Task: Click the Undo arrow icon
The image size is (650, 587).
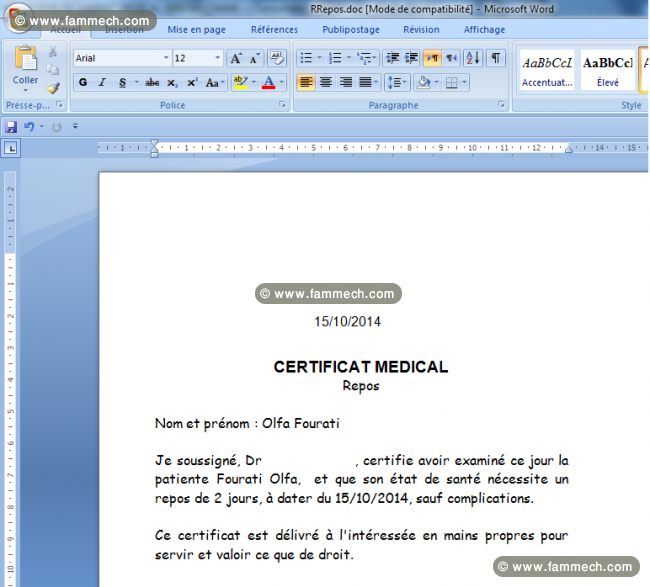Action: click(29, 126)
